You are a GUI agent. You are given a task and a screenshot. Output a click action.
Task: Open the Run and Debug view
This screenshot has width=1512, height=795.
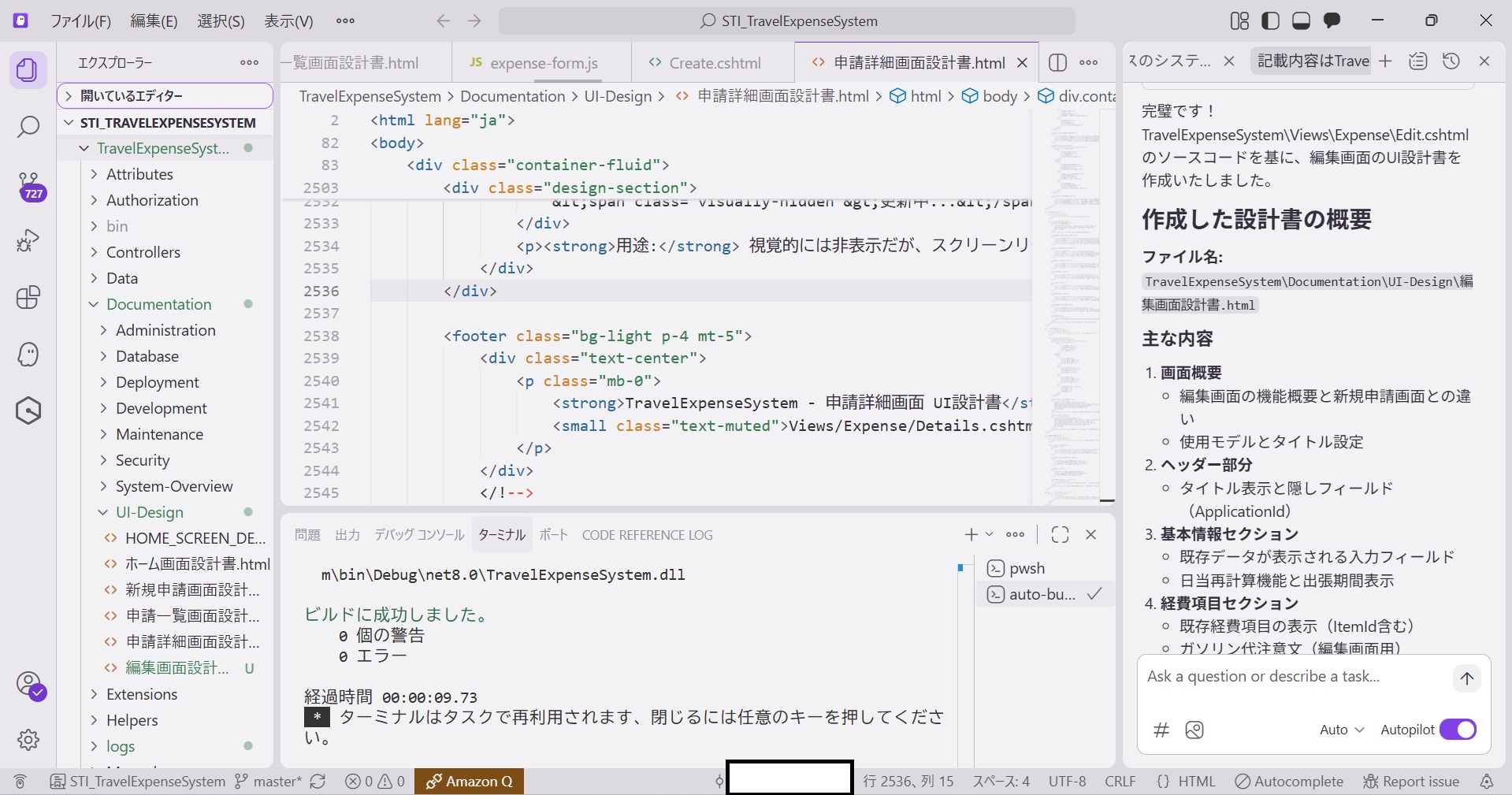tap(28, 240)
